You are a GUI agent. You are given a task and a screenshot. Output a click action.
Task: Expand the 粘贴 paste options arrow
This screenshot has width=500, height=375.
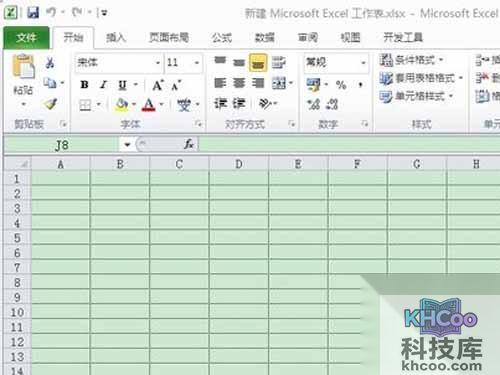point(23,104)
